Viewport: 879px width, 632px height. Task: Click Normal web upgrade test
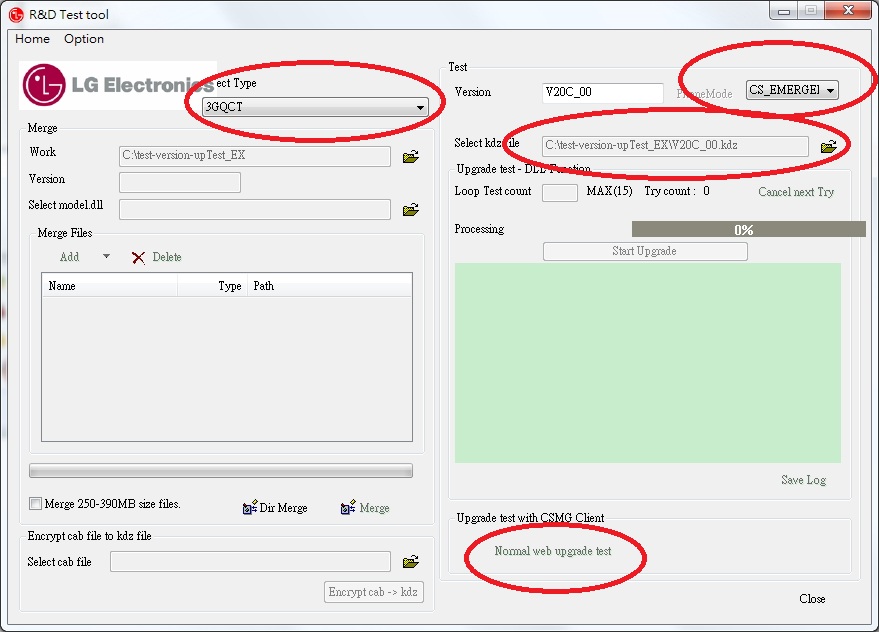(553, 551)
